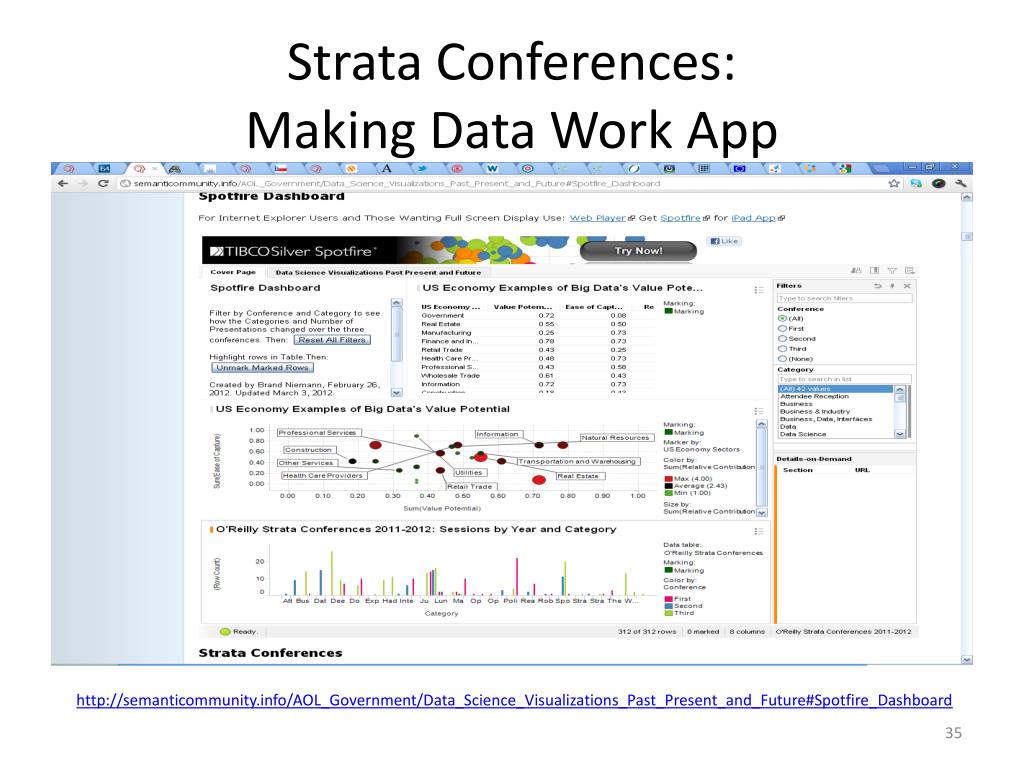This screenshot has height=768, width=1024.
Task: Select 'Attendee Reception' in Category list
Action: 814,396
